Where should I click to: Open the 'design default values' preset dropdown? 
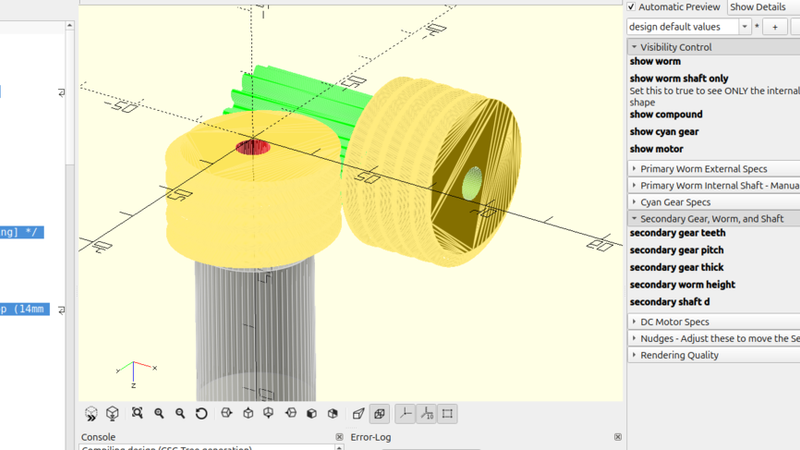pos(746,27)
